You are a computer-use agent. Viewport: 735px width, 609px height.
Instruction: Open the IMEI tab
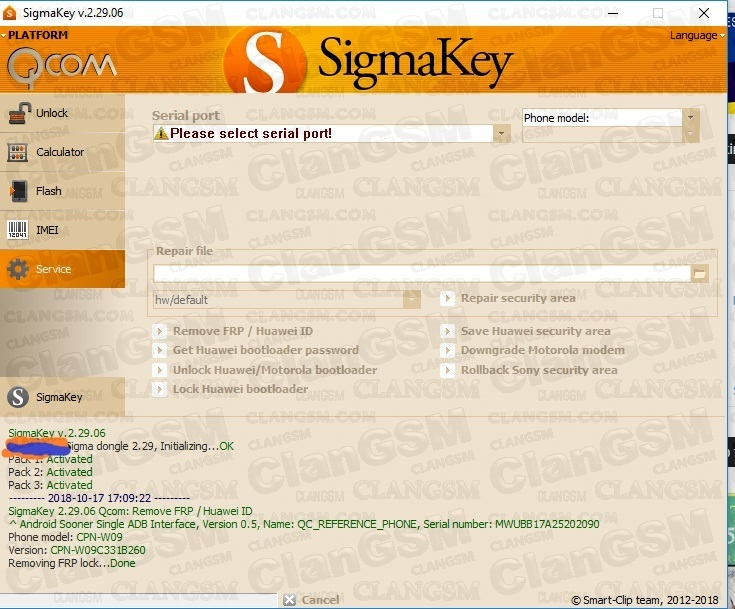point(62,230)
